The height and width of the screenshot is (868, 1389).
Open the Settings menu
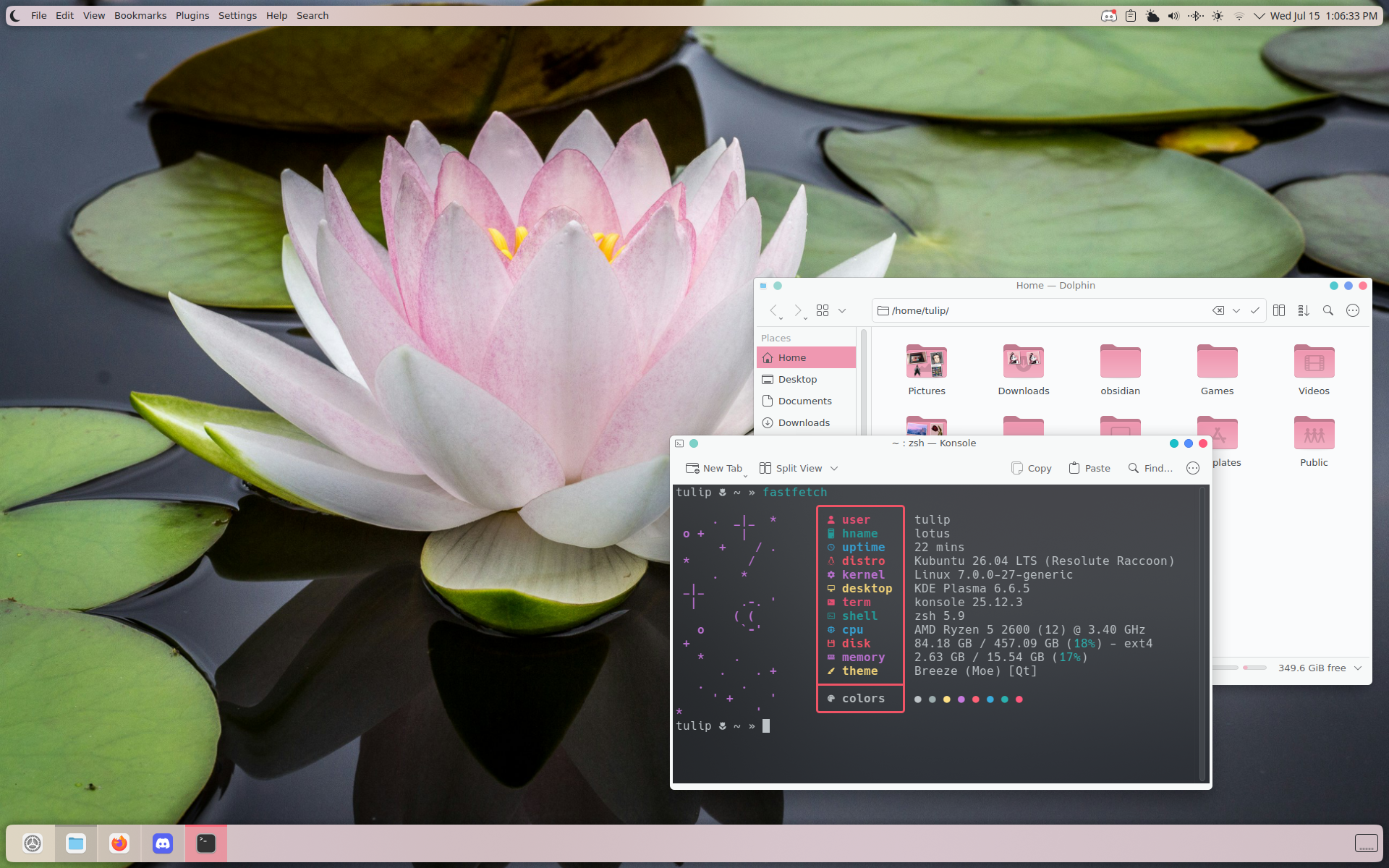[237, 15]
